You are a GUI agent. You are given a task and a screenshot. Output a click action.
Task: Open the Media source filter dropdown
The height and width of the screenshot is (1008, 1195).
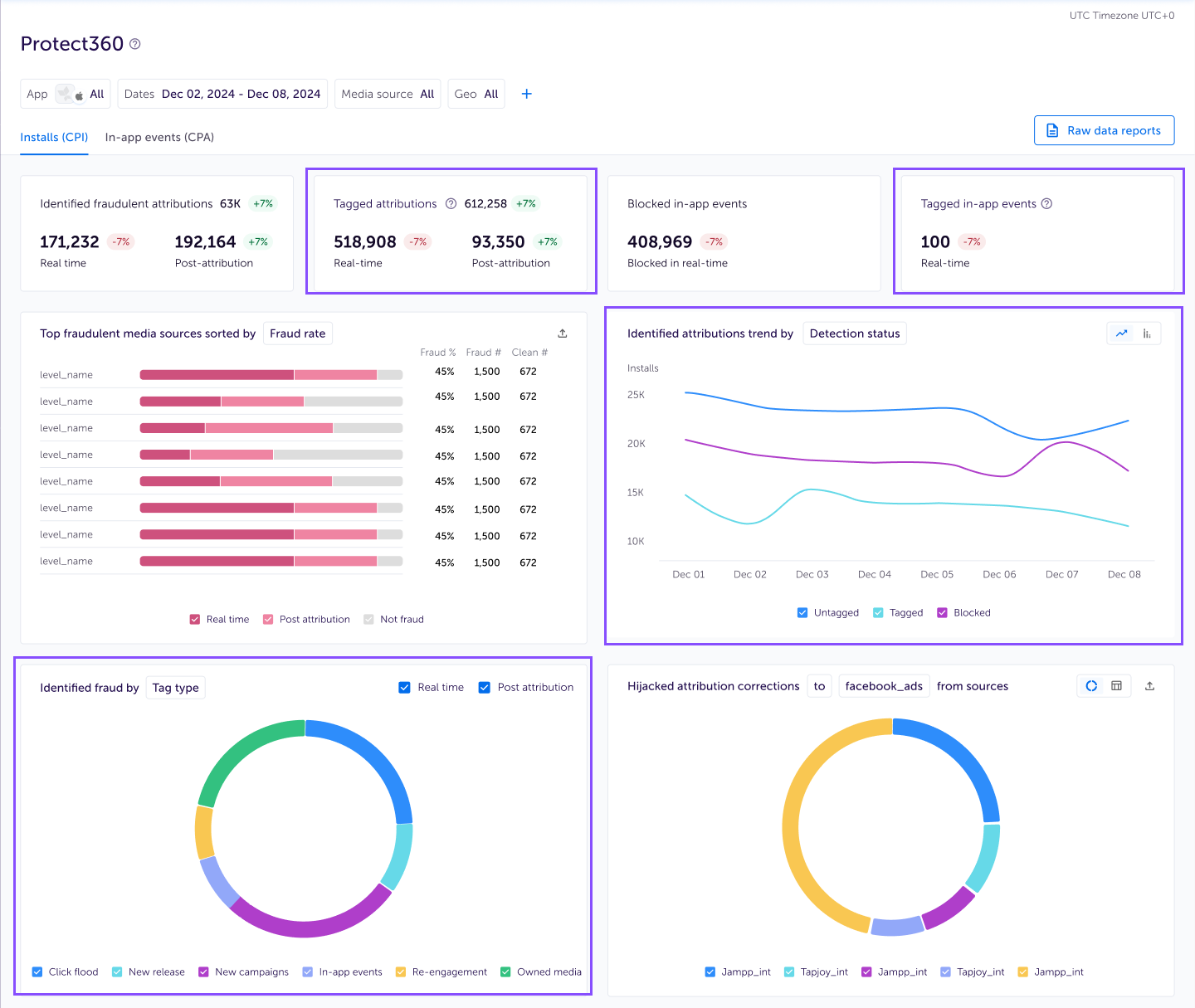pos(388,94)
